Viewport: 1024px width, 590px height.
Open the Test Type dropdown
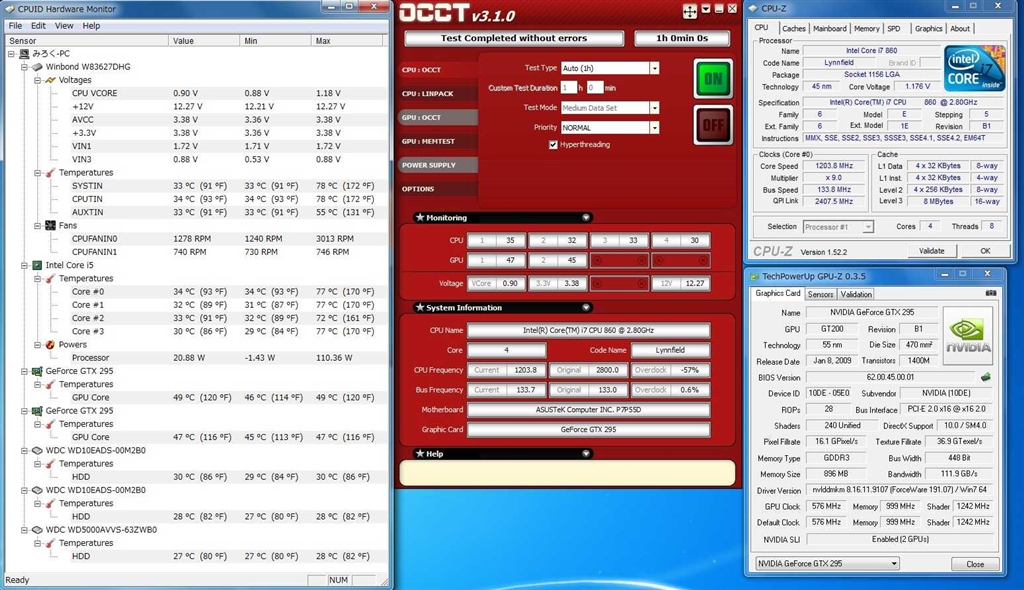(x=654, y=68)
